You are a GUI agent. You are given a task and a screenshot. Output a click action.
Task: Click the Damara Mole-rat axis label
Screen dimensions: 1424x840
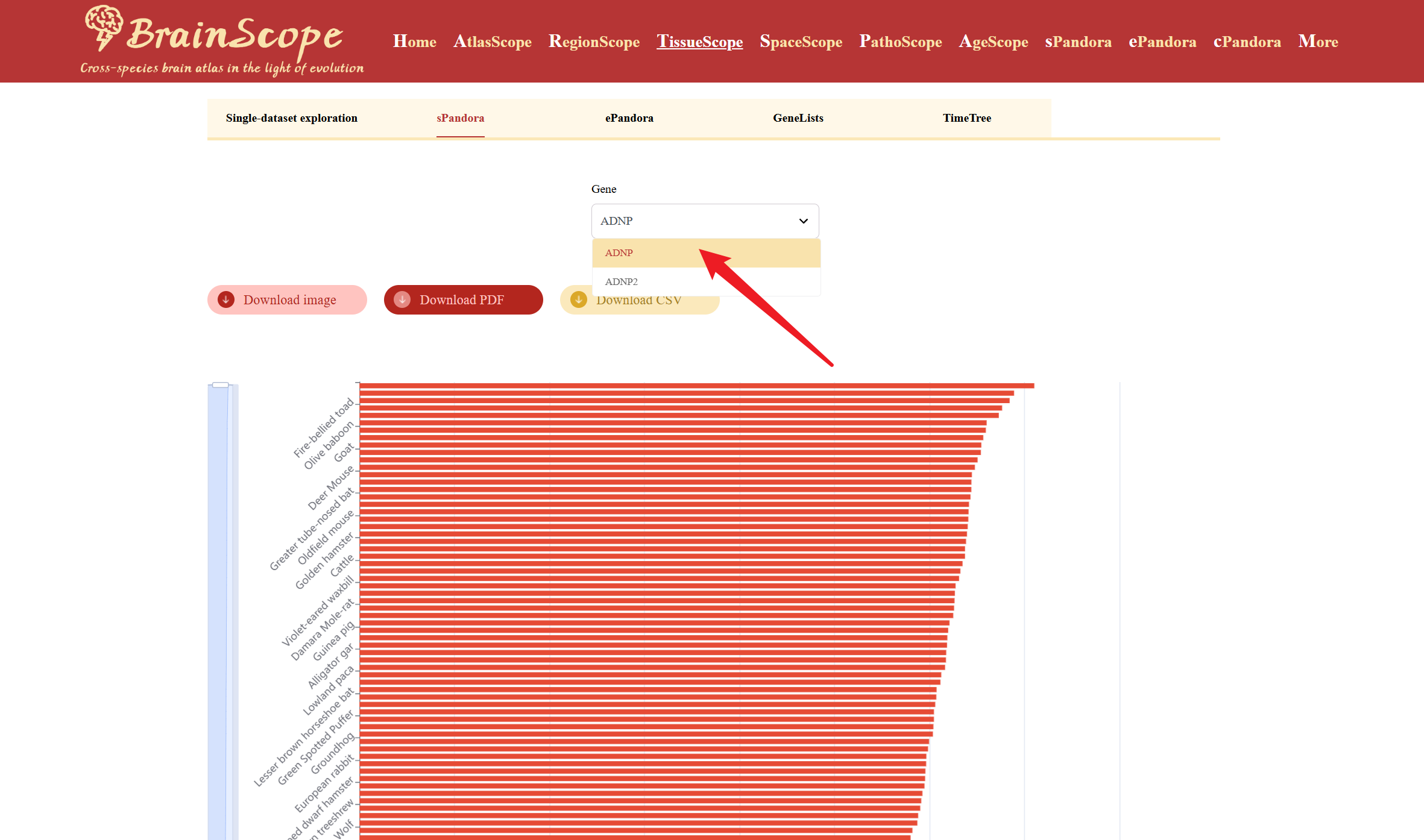pyautogui.click(x=323, y=629)
